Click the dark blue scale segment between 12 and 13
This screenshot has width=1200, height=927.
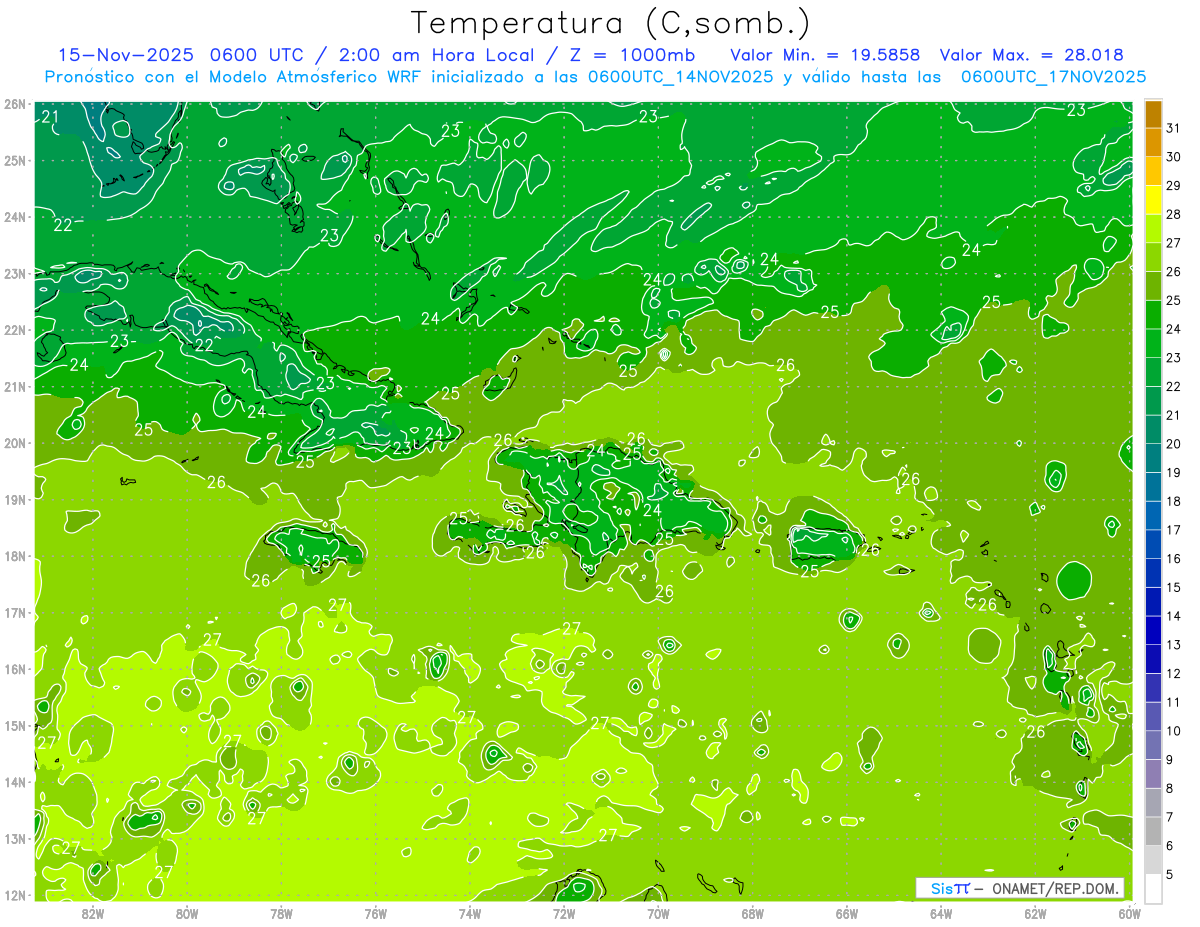[1153, 659]
